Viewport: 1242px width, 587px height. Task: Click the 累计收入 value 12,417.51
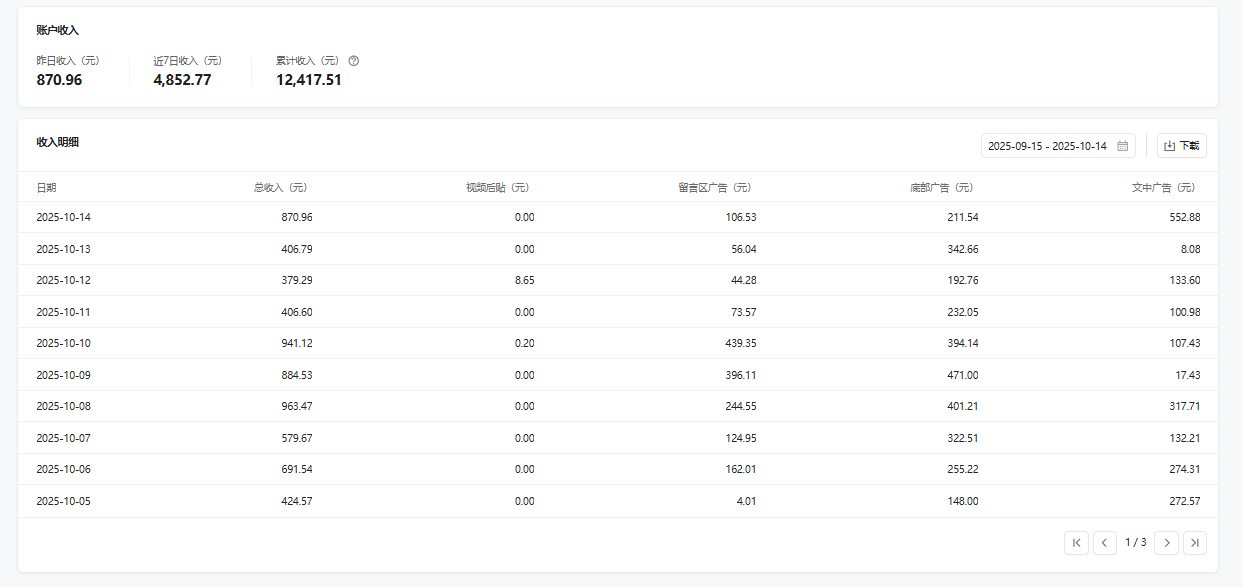click(309, 80)
